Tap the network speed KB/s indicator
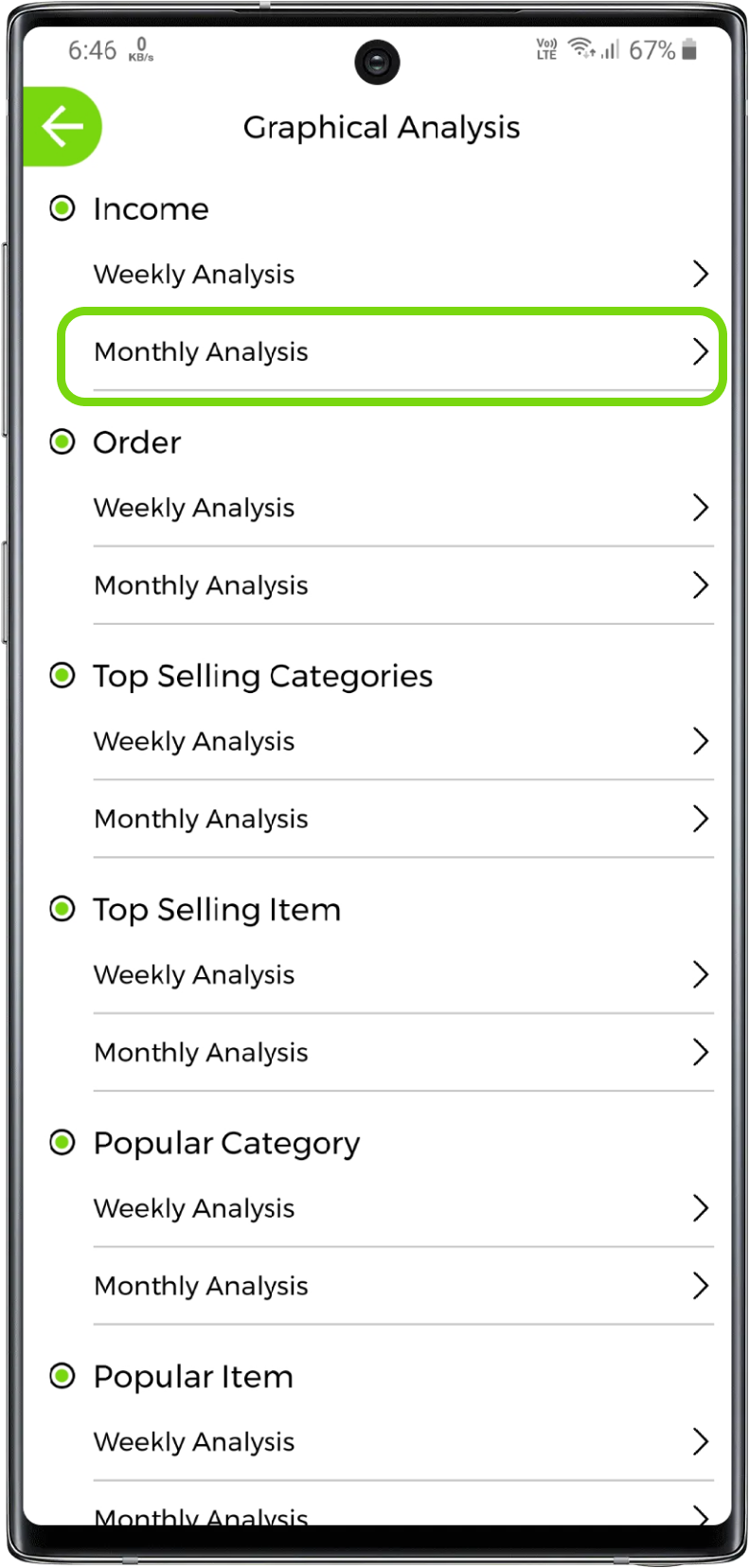Screen dimensions: 749x1568 click(141, 50)
